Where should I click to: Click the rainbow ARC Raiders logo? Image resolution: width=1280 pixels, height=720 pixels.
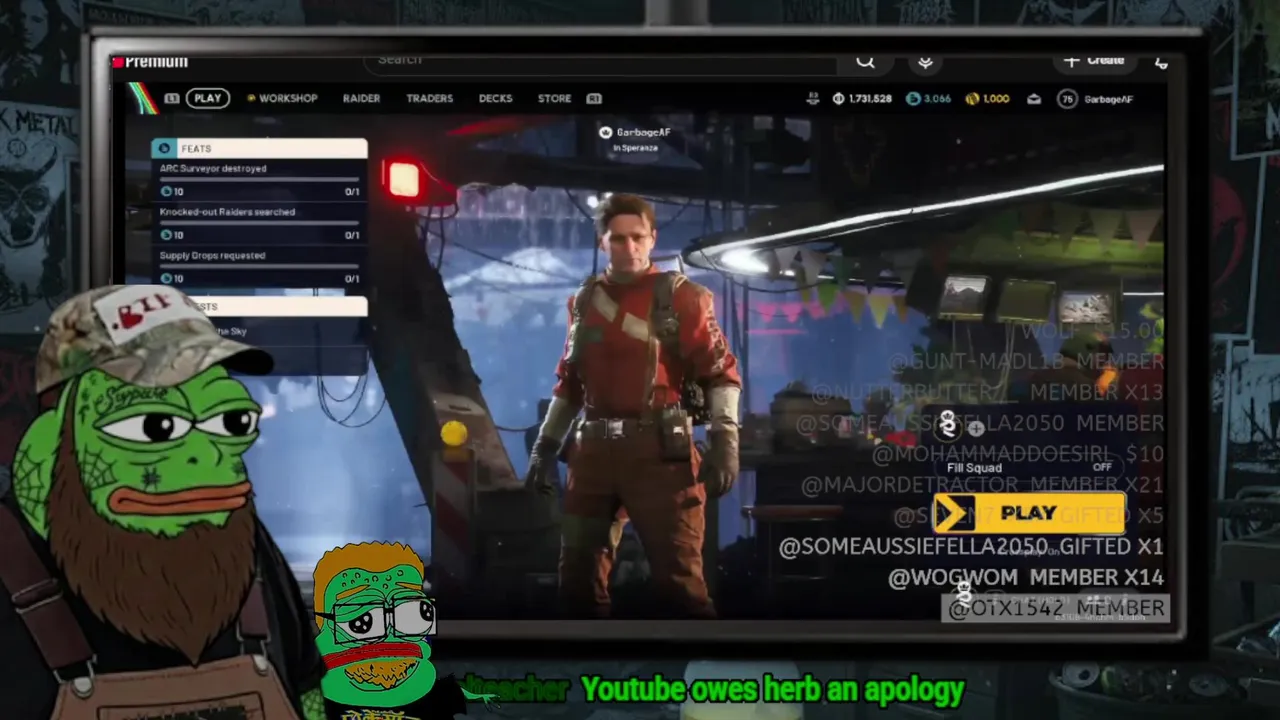tap(141, 98)
